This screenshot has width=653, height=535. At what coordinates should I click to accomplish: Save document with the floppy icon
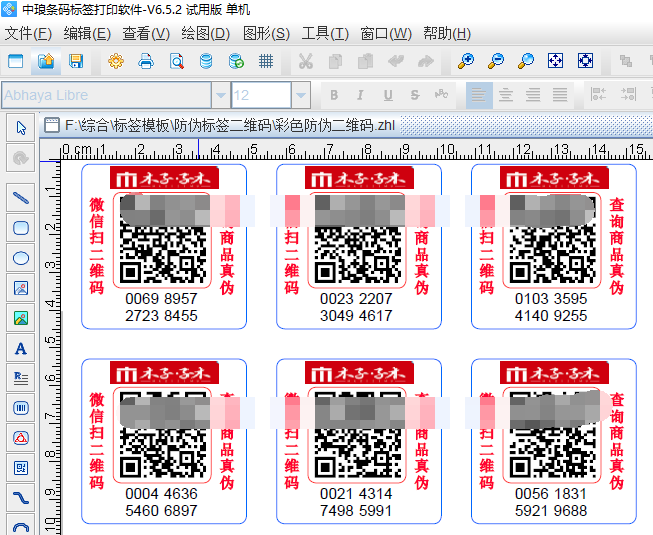click(76, 61)
